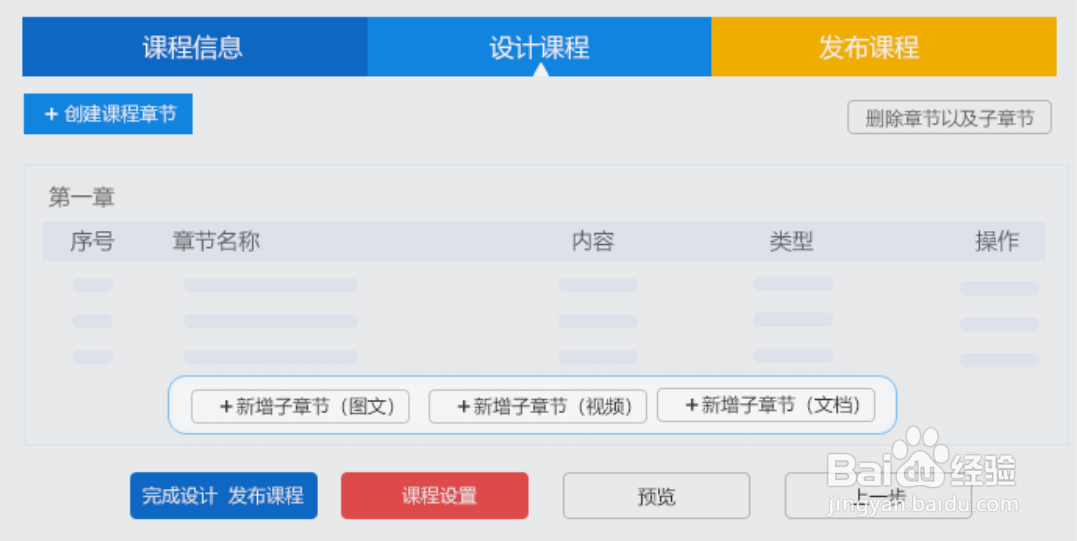
Task: Add a 视频 sub-chapter with 新增子章节
Action: [538, 406]
